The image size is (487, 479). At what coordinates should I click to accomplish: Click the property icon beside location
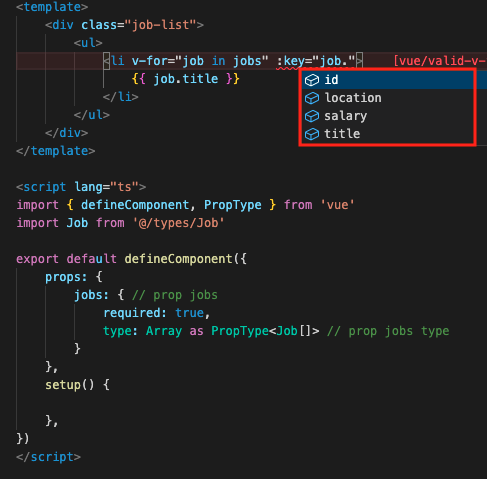click(x=312, y=98)
